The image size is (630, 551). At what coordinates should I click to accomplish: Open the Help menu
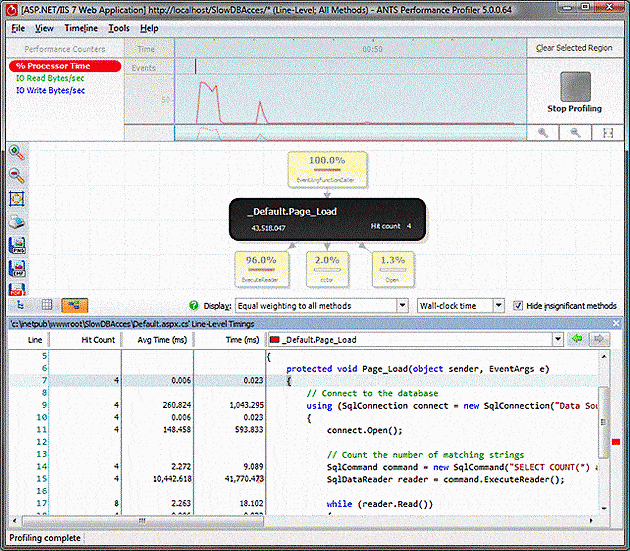pyautogui.click(x=149, y=28)
